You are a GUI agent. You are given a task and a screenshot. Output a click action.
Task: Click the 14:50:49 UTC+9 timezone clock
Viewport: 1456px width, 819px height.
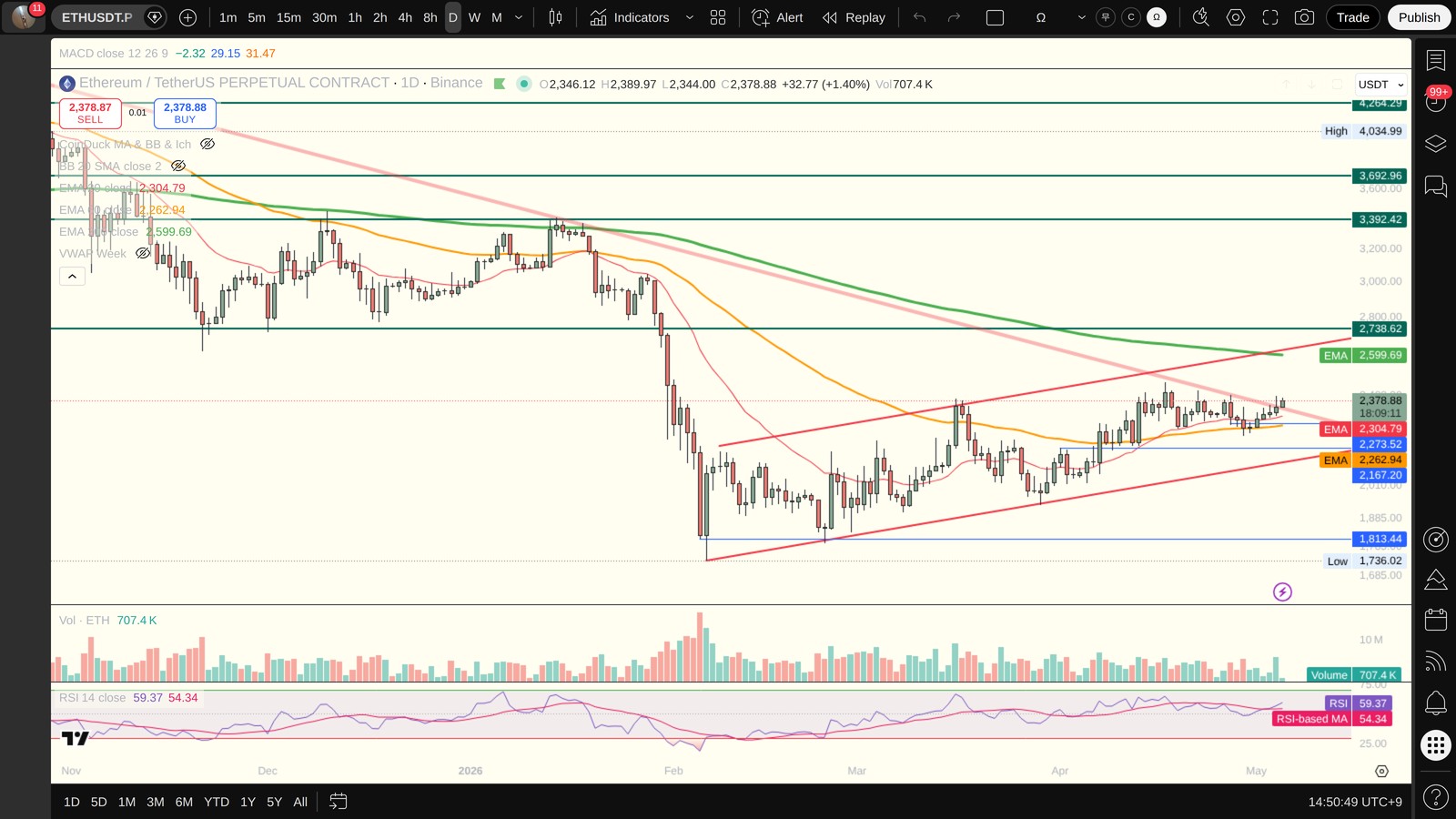tap(1355, 802)
